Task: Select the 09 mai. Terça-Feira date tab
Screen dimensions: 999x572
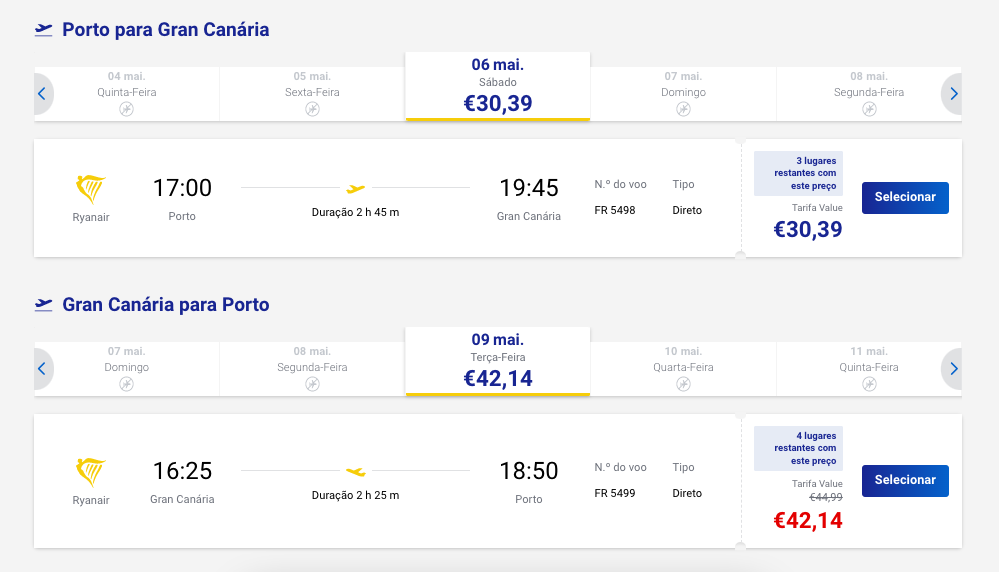Action: [x=498, y=362]
